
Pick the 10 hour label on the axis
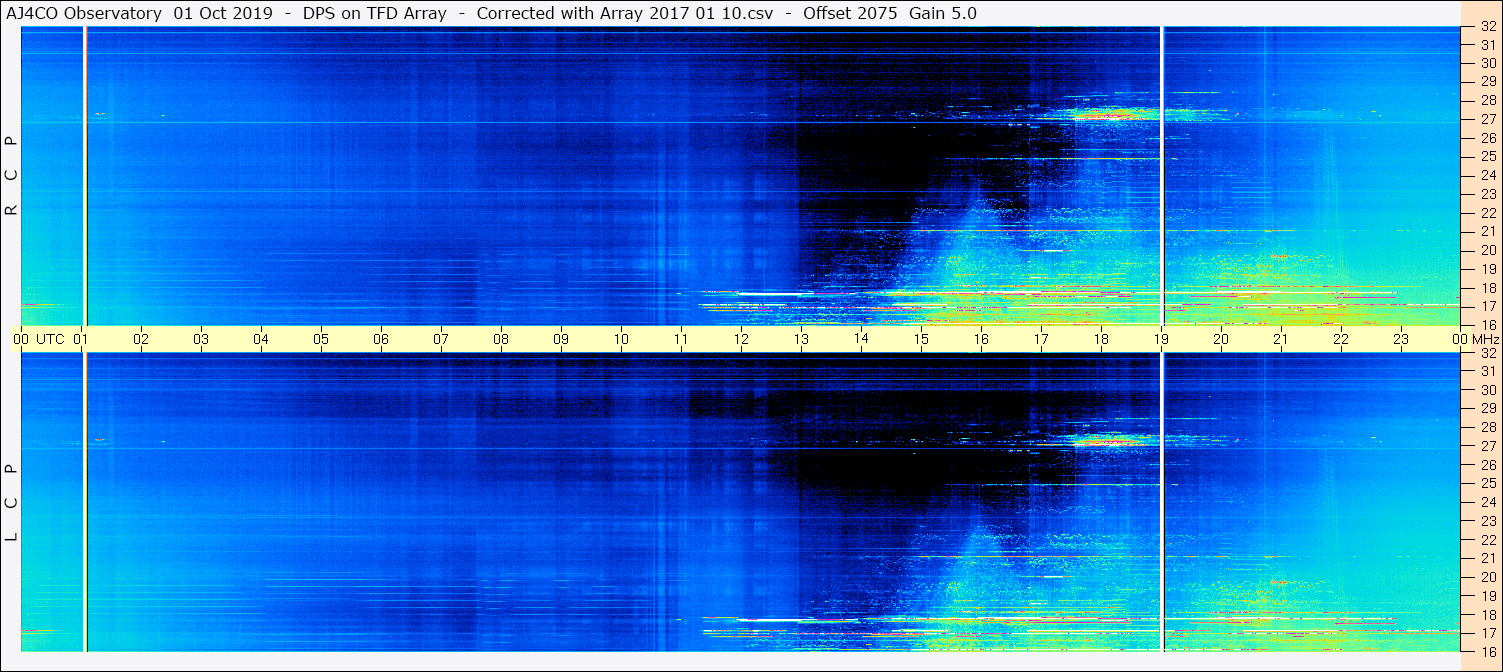[x=622, y=339]
